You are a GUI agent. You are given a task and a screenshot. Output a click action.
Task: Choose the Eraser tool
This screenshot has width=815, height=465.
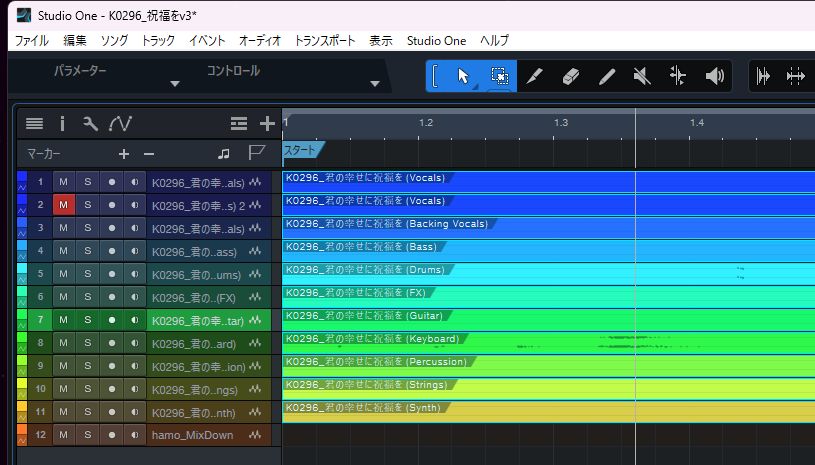pyautogui.click(x=571, y=76)
